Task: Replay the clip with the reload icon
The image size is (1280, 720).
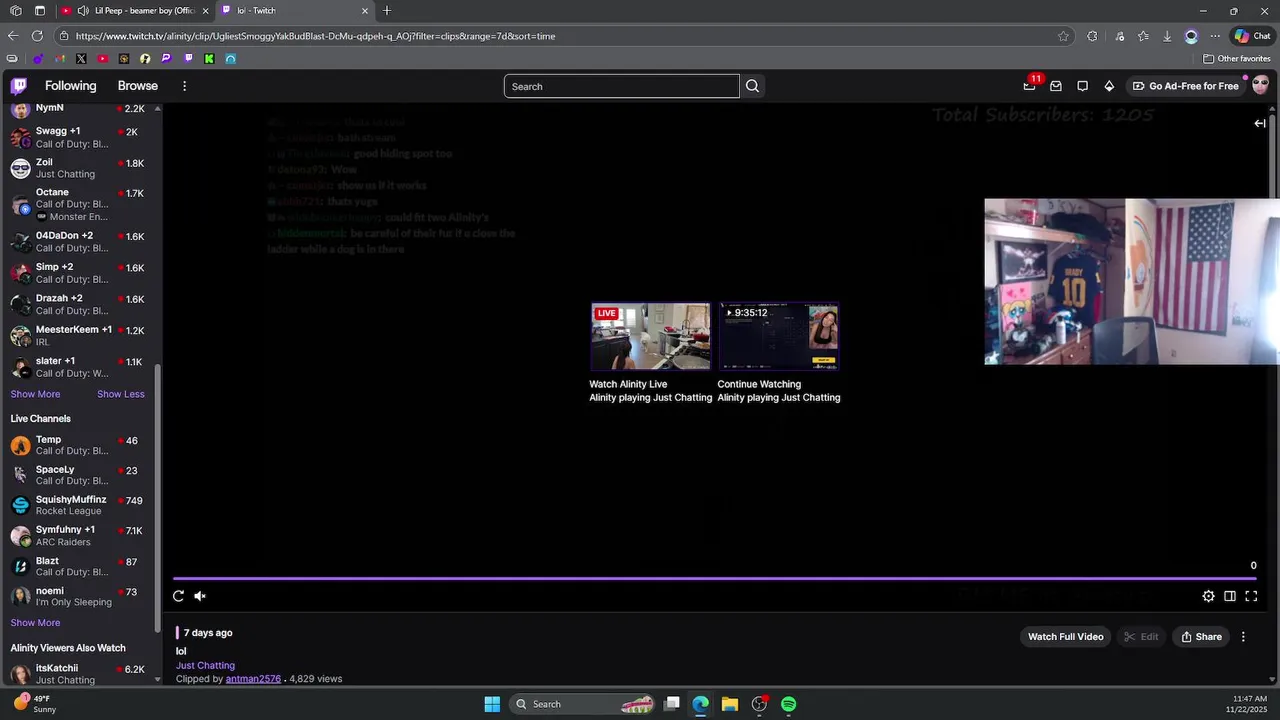Action: [178, 596]
